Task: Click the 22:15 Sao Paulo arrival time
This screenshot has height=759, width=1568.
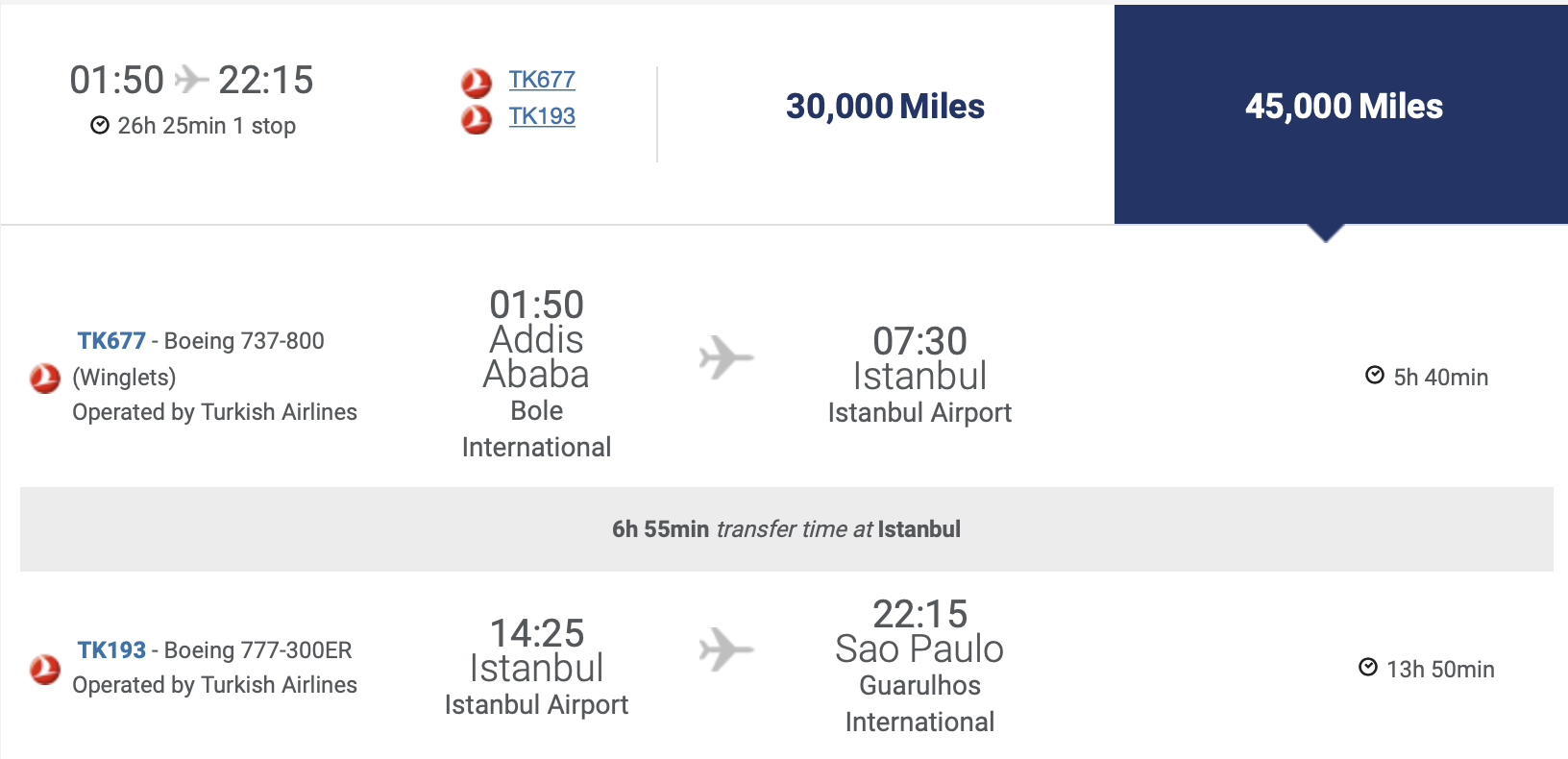Action: tap(919, 614)
